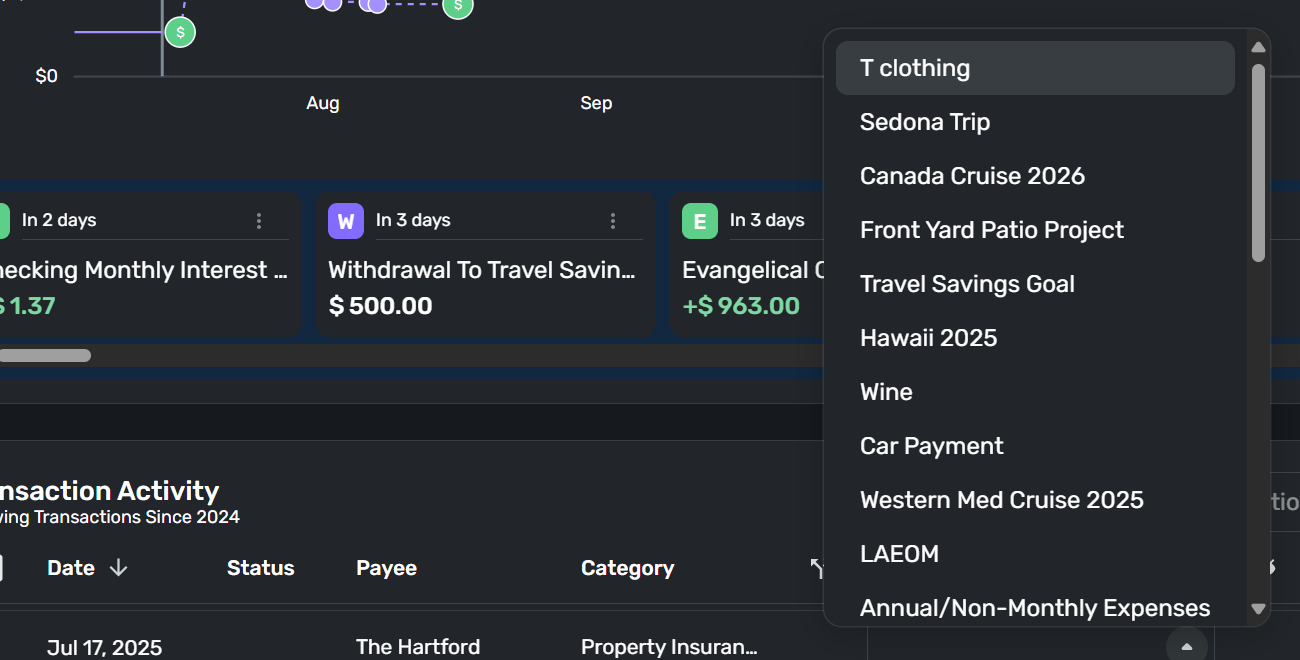Collapse dropdown using round caret button
This screenshot has height=660, width=1300.
click(x=1187, y=646)
